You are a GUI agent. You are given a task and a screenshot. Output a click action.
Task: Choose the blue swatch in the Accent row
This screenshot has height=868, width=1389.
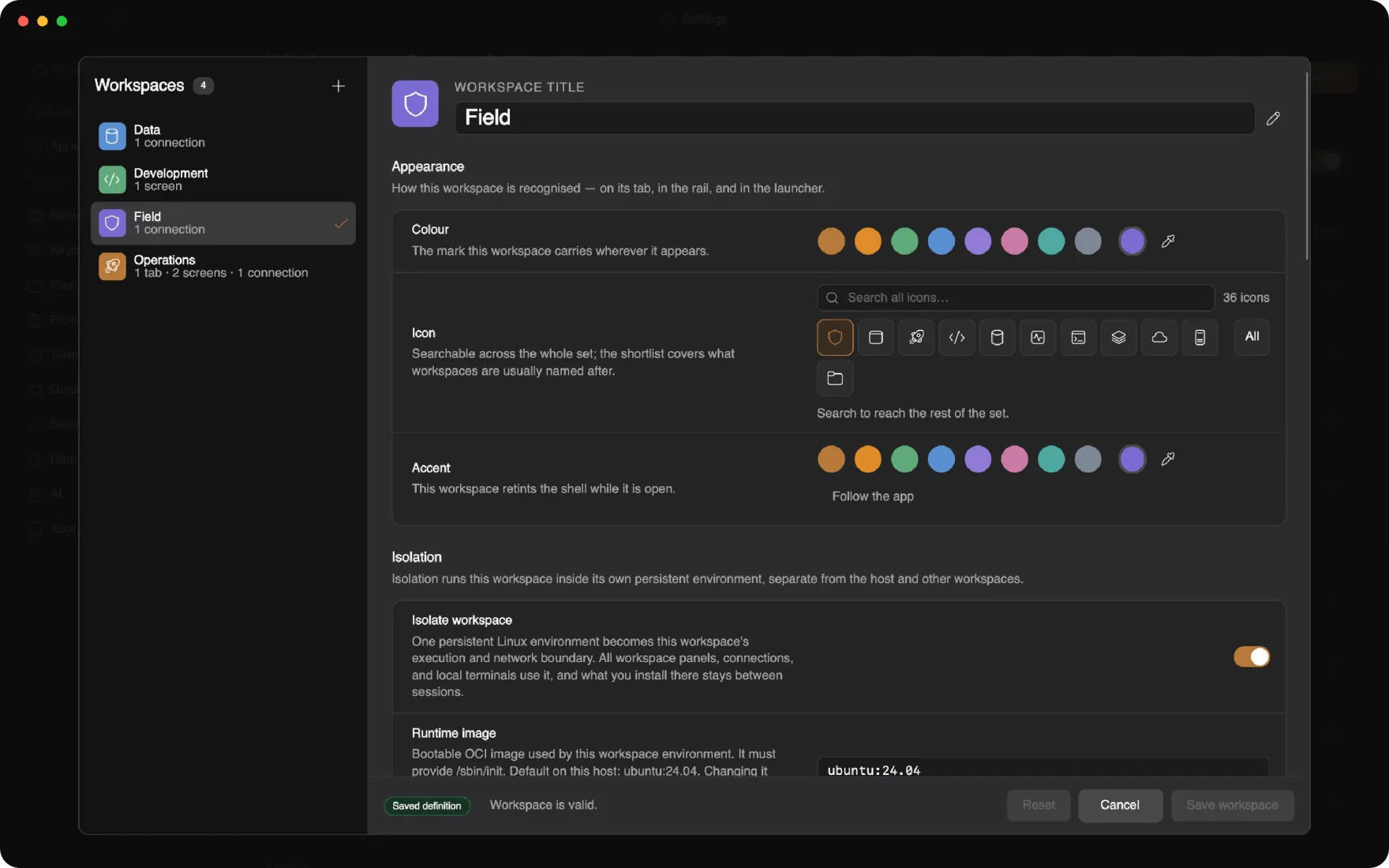942,459
